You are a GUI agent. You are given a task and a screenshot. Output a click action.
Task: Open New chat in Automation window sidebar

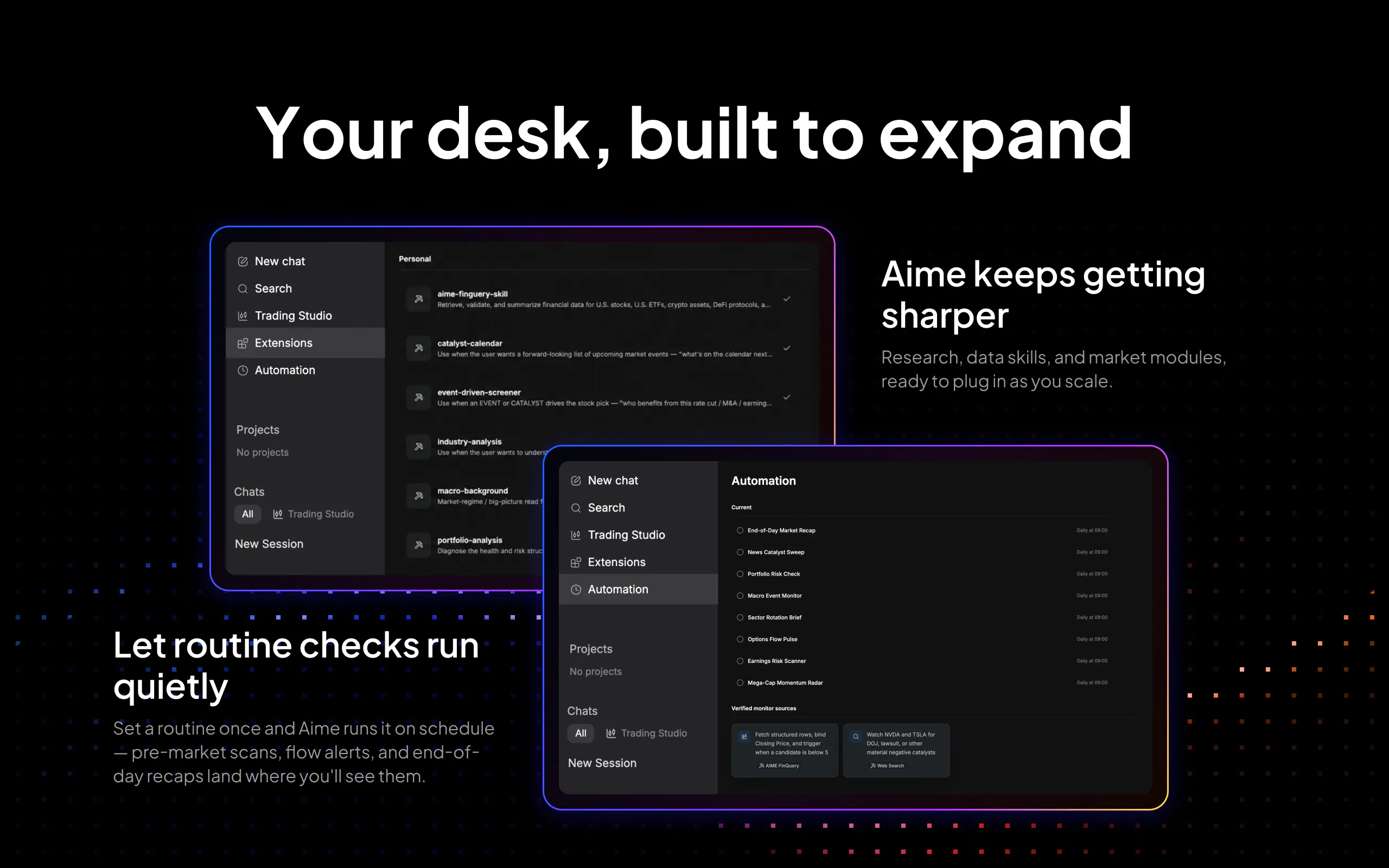tap(638, 481)
